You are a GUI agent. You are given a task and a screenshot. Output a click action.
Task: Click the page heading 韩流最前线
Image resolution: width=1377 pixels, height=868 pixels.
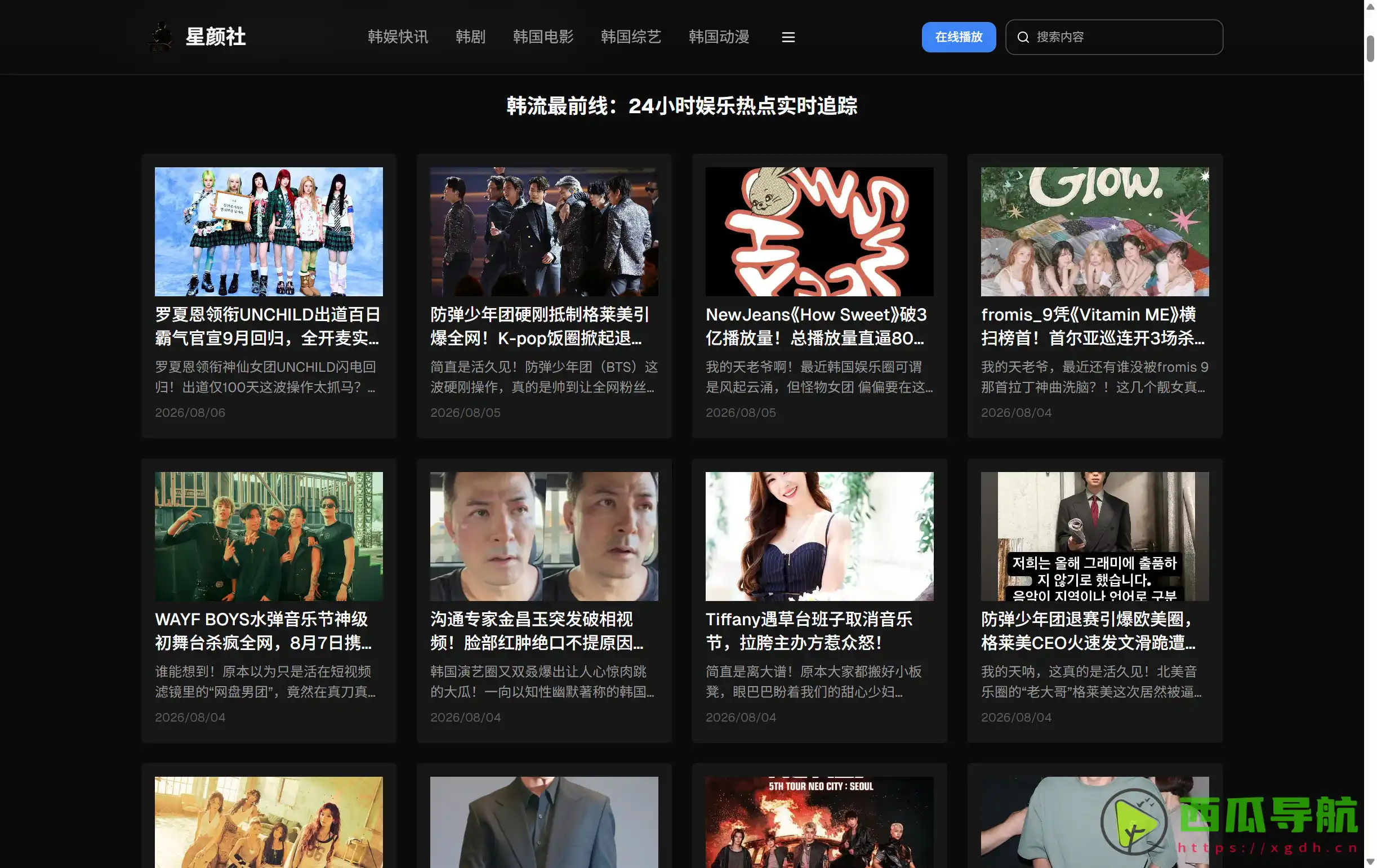tap(681, 106)
